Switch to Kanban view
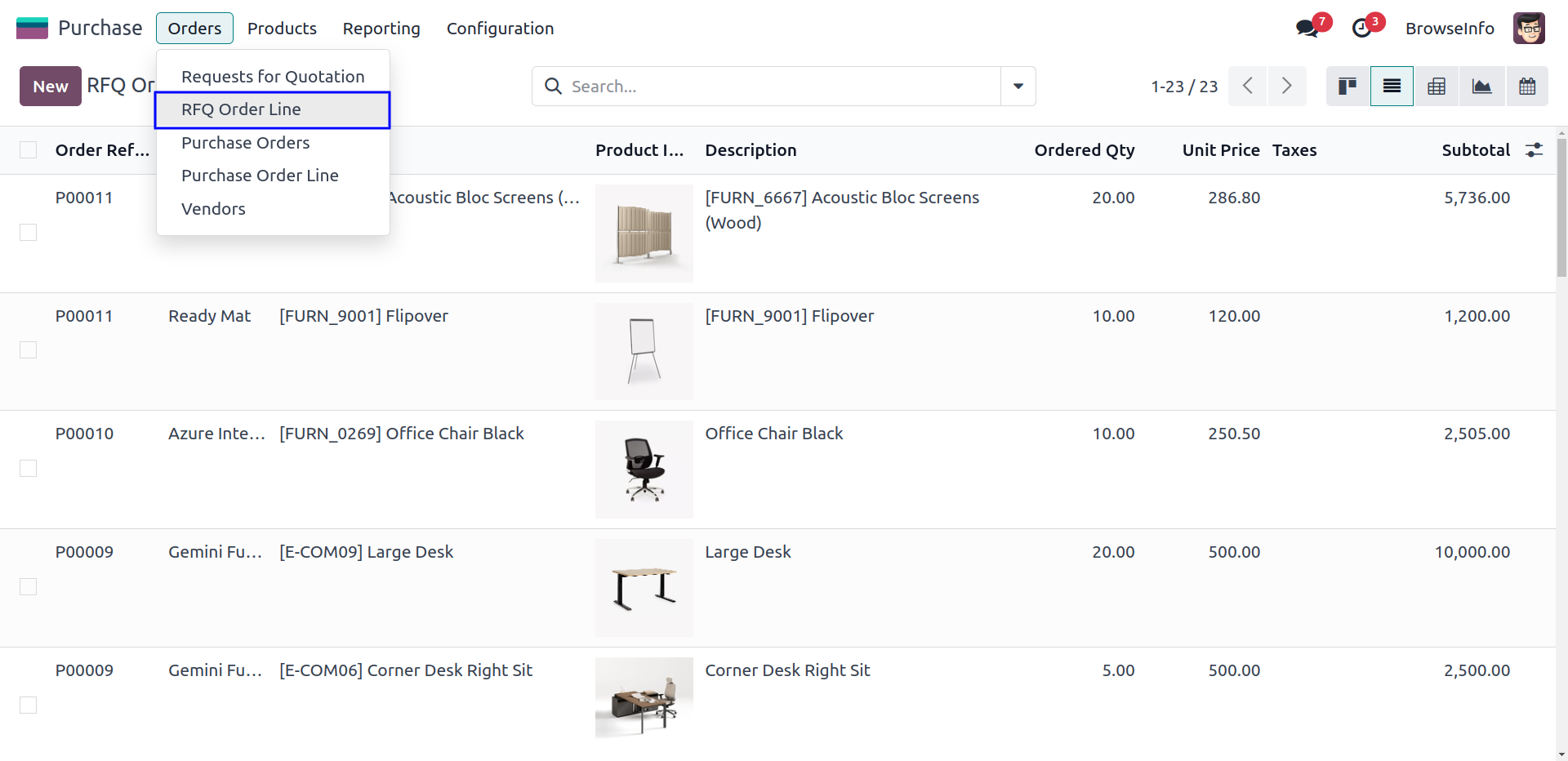Viewport: 1568px width, 761px height. pyautogui.click(x=1347, y=86)
